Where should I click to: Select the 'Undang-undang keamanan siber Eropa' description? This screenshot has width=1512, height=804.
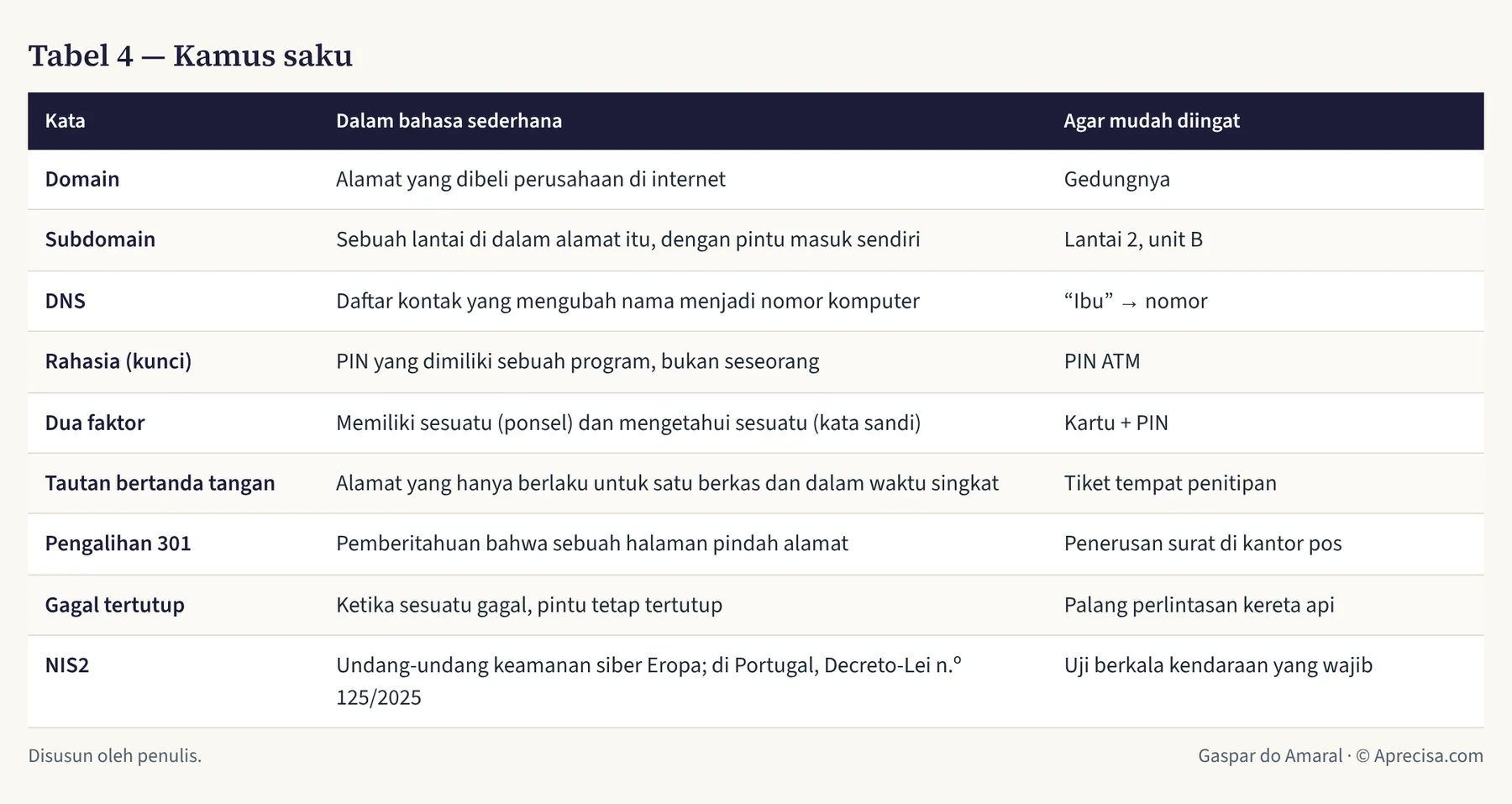[x=648, y=681]
